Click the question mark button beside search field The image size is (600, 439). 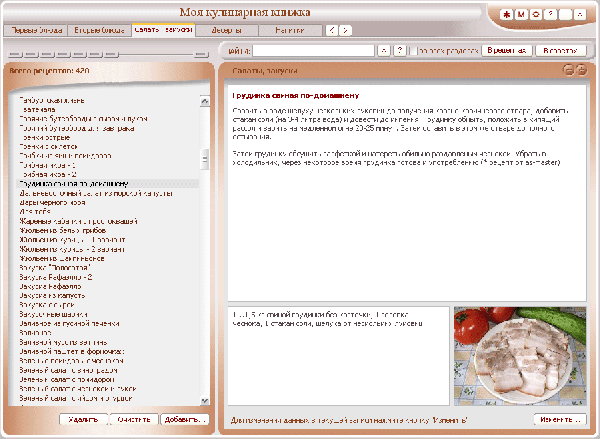(x=400, y=50)
